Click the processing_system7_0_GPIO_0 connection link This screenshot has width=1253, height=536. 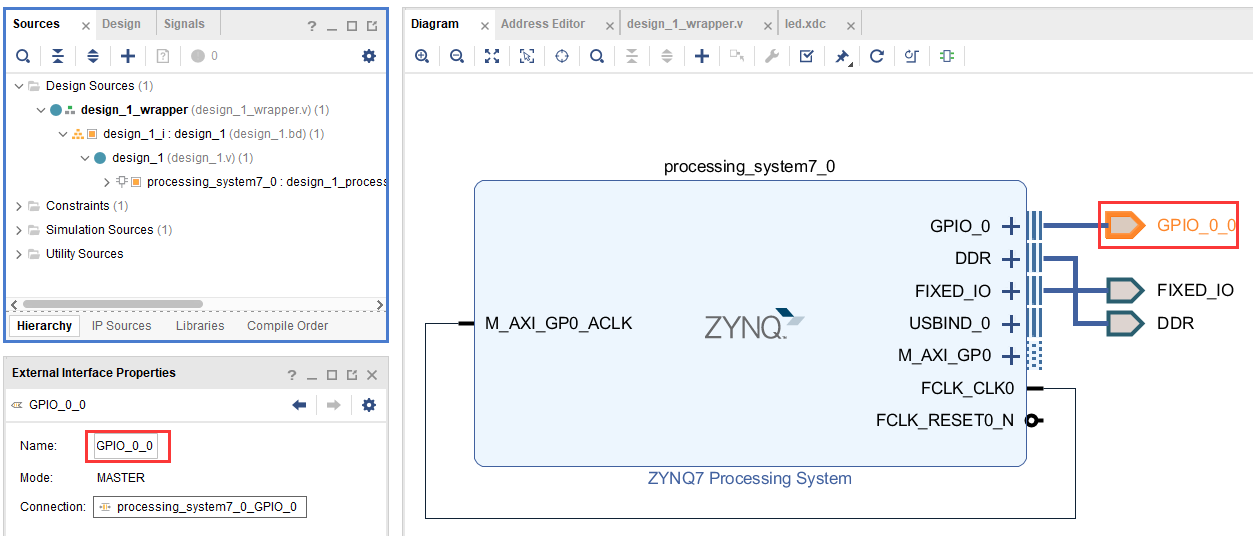tap(200, 507)
